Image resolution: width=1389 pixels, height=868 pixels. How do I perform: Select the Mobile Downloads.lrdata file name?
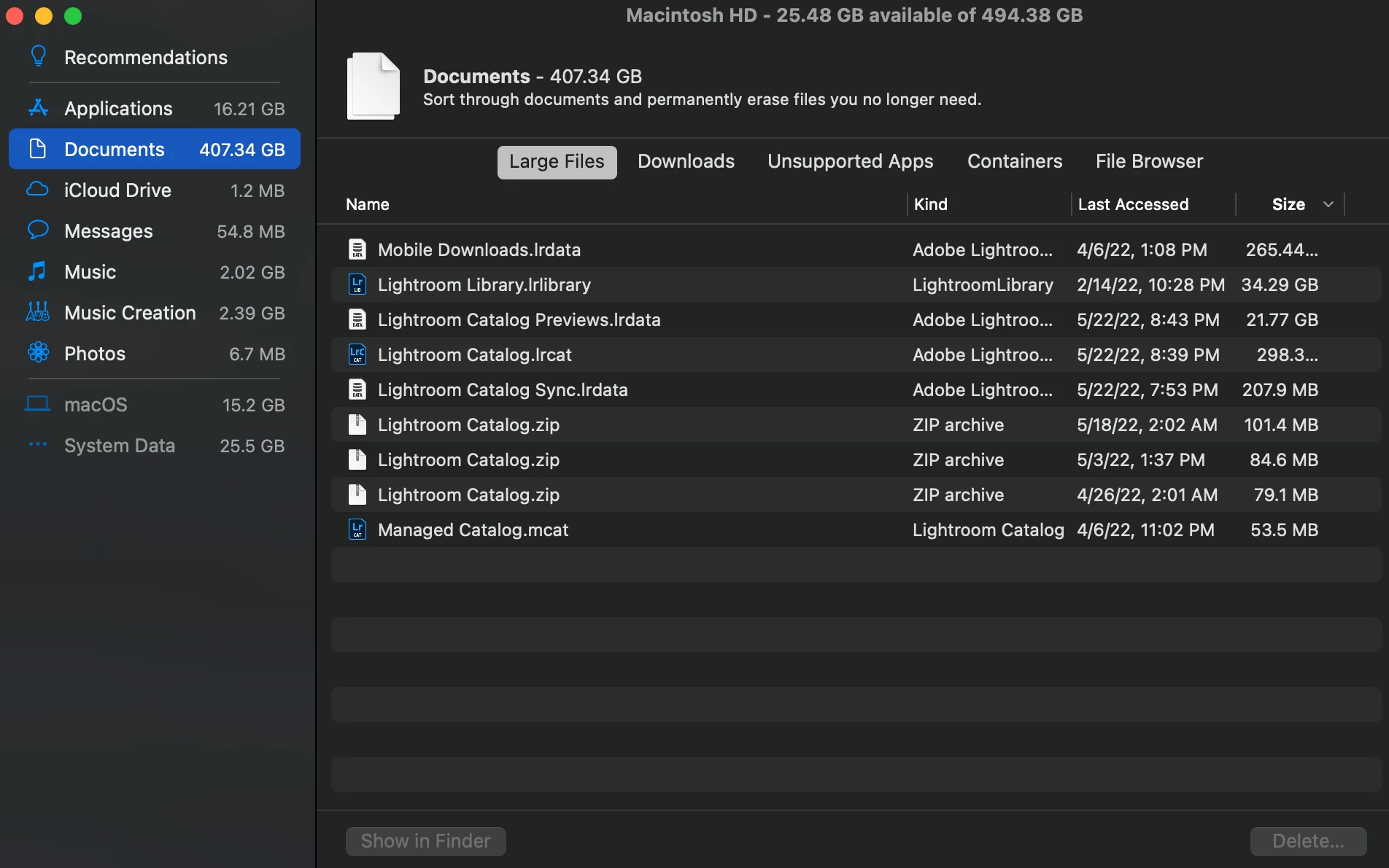point(479,249)
